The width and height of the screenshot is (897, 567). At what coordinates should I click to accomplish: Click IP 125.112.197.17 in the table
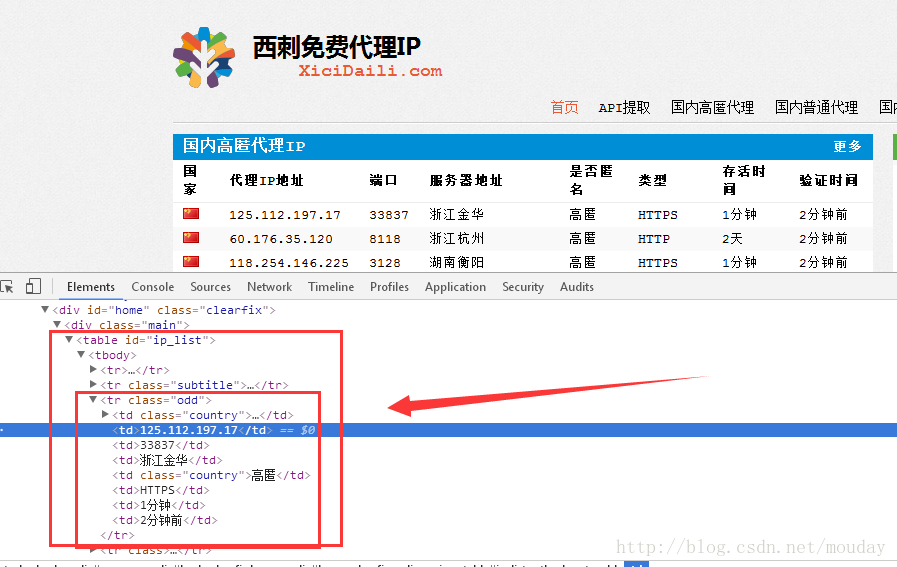285,215
